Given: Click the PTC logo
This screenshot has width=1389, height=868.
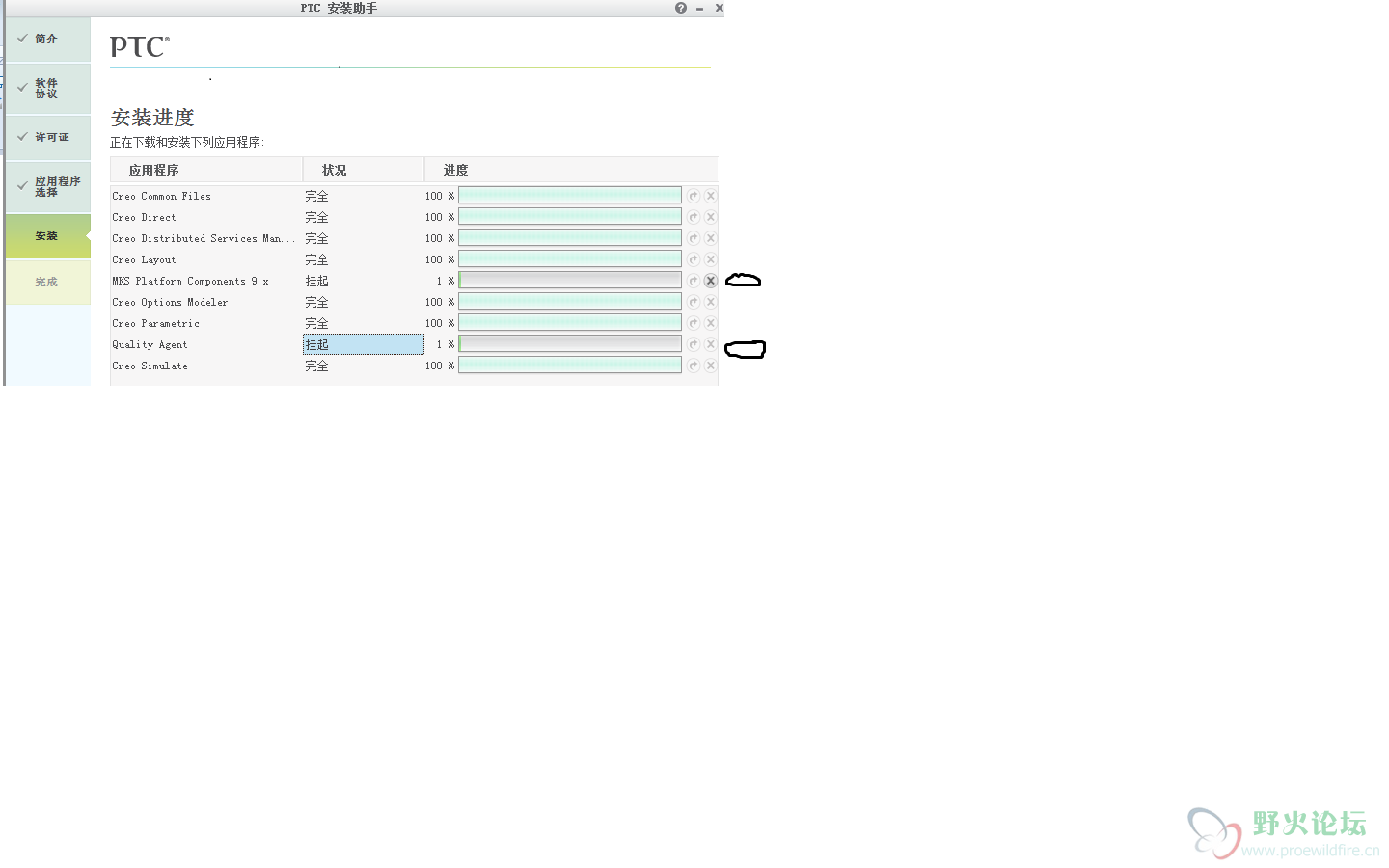Looking at the screenshot, I should (x=140, y=46).
